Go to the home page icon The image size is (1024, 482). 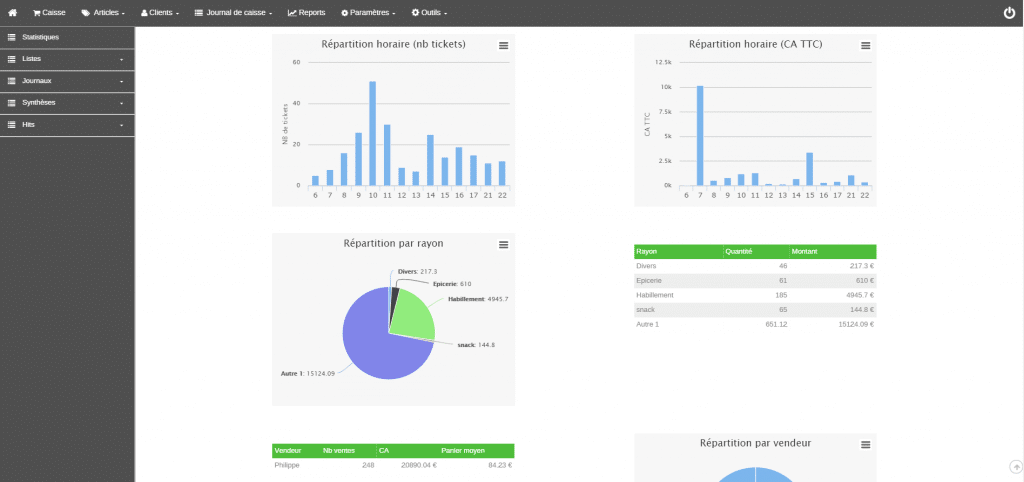(x=12, y=12)
